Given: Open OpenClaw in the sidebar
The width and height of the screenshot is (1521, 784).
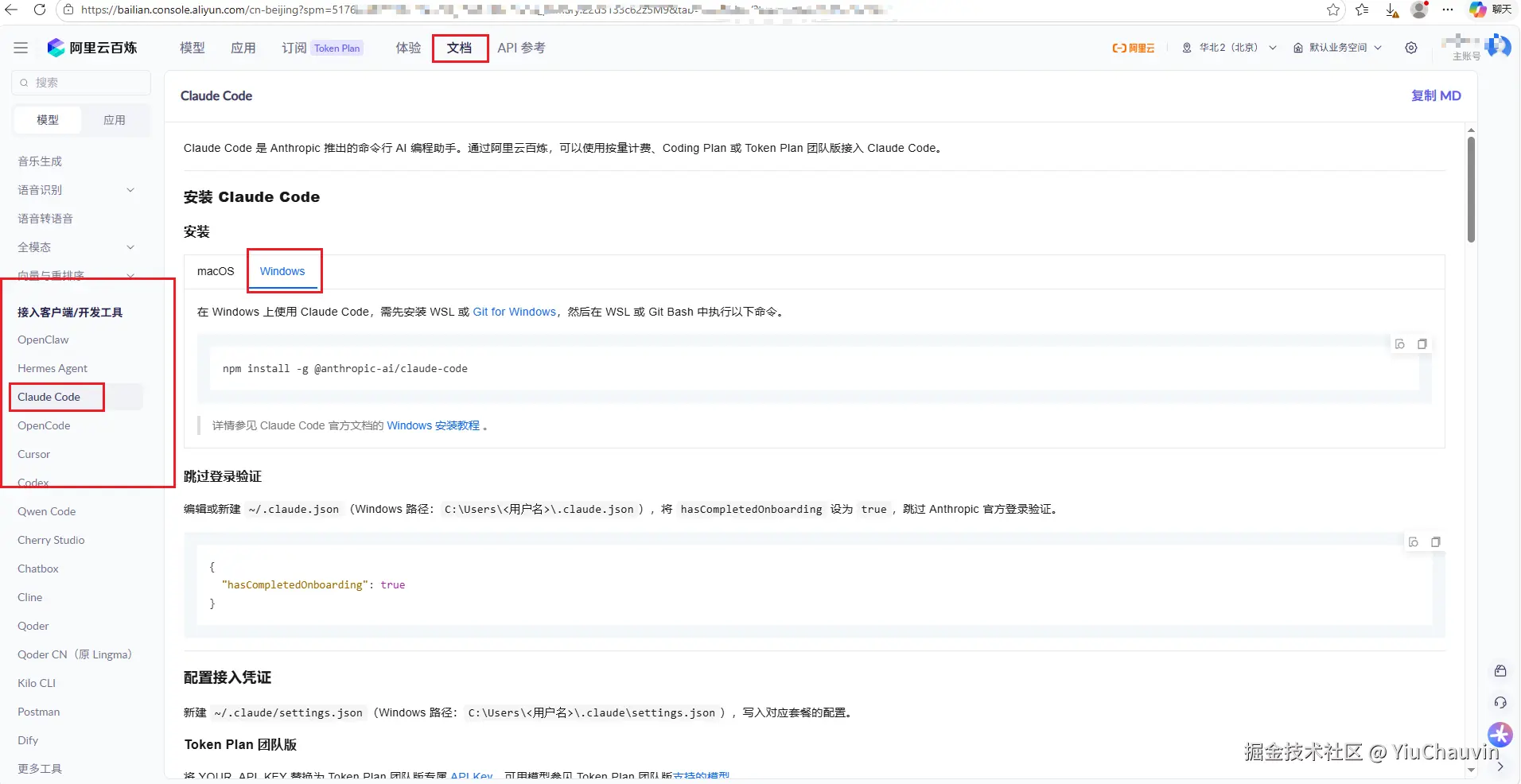Looking at the screenshot, I should tap(43, 340).
